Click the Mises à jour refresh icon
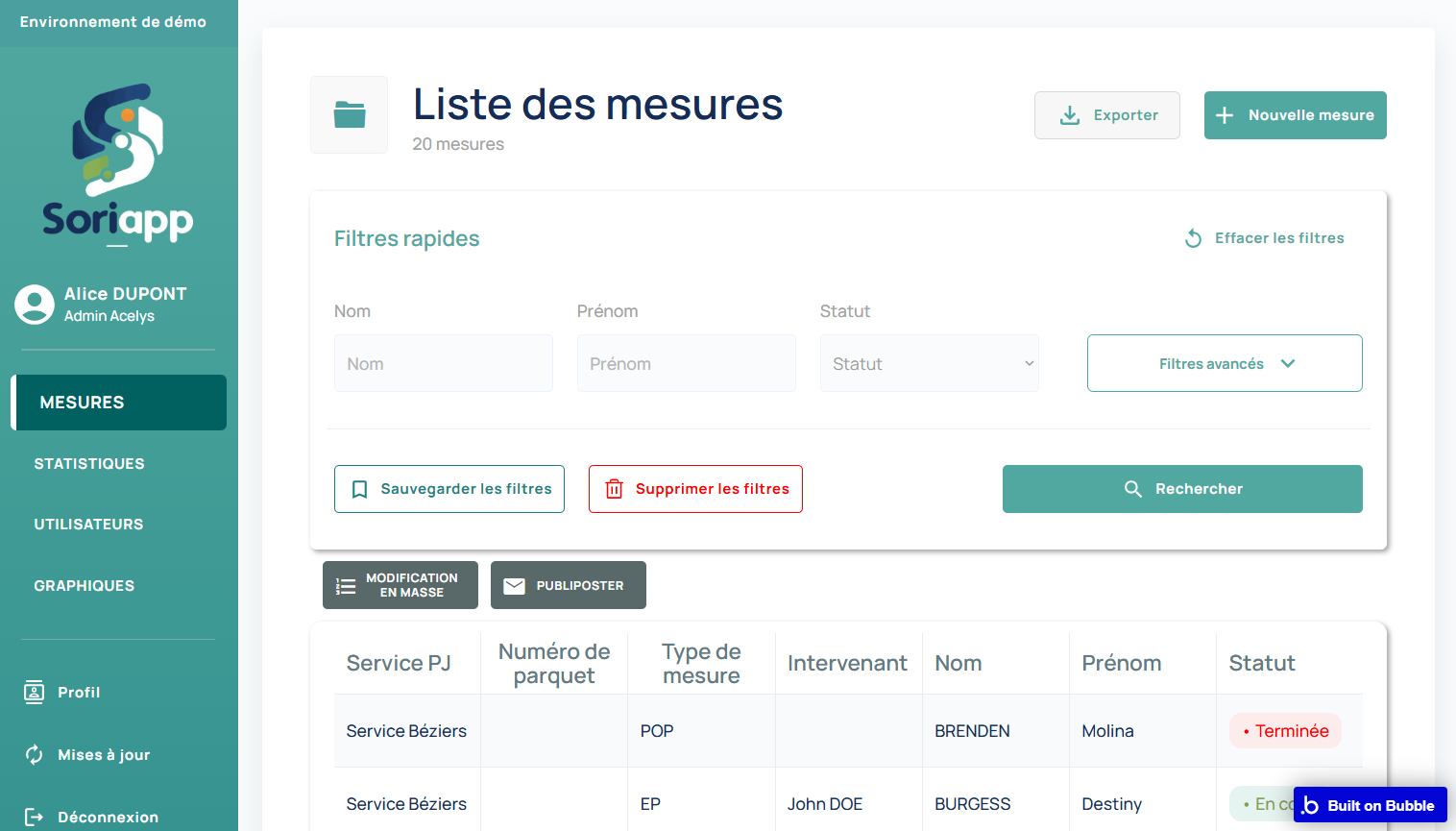This screenshot has height=831, width=1456. click(35, 754)
